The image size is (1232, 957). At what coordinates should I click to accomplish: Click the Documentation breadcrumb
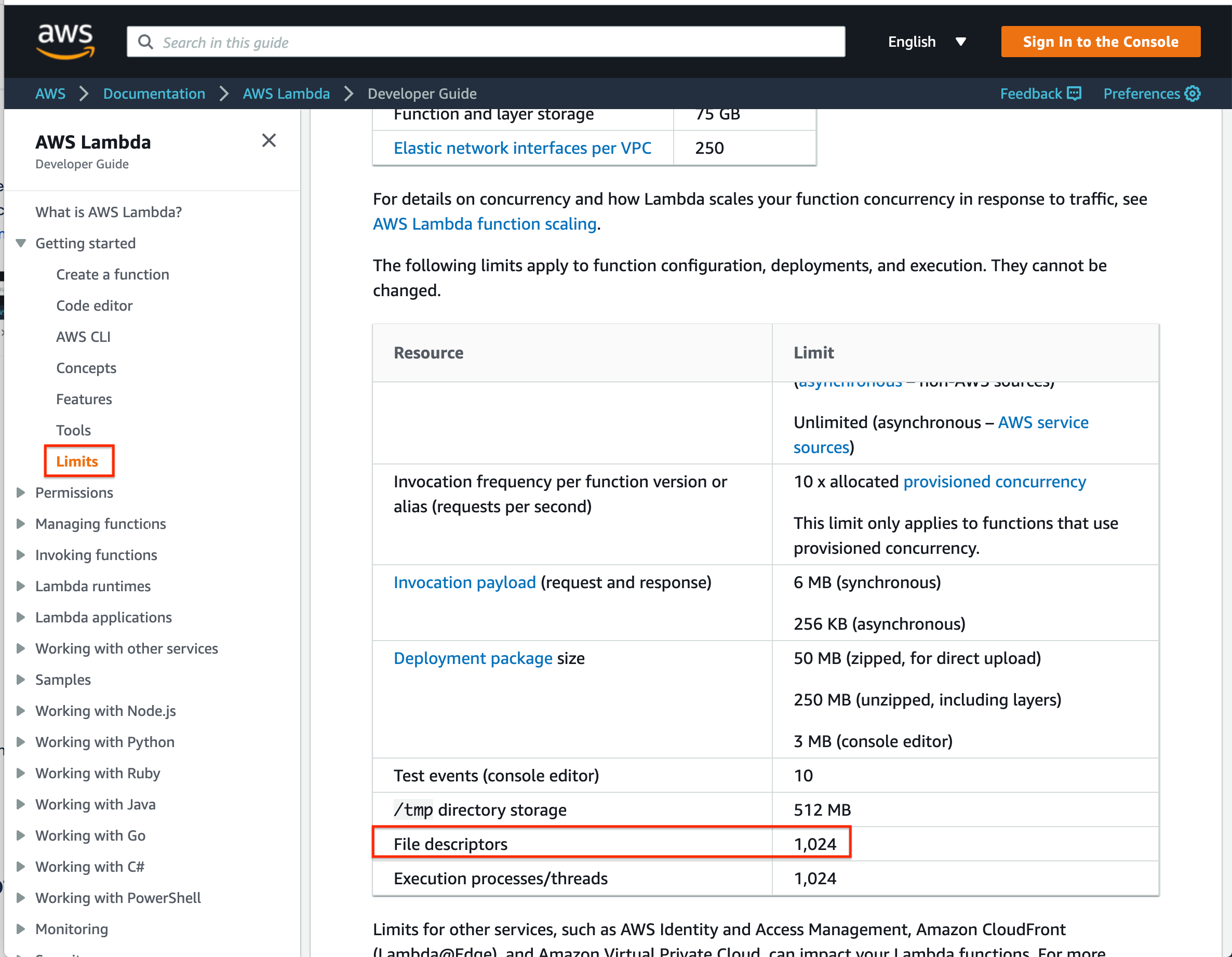(154, 94)
